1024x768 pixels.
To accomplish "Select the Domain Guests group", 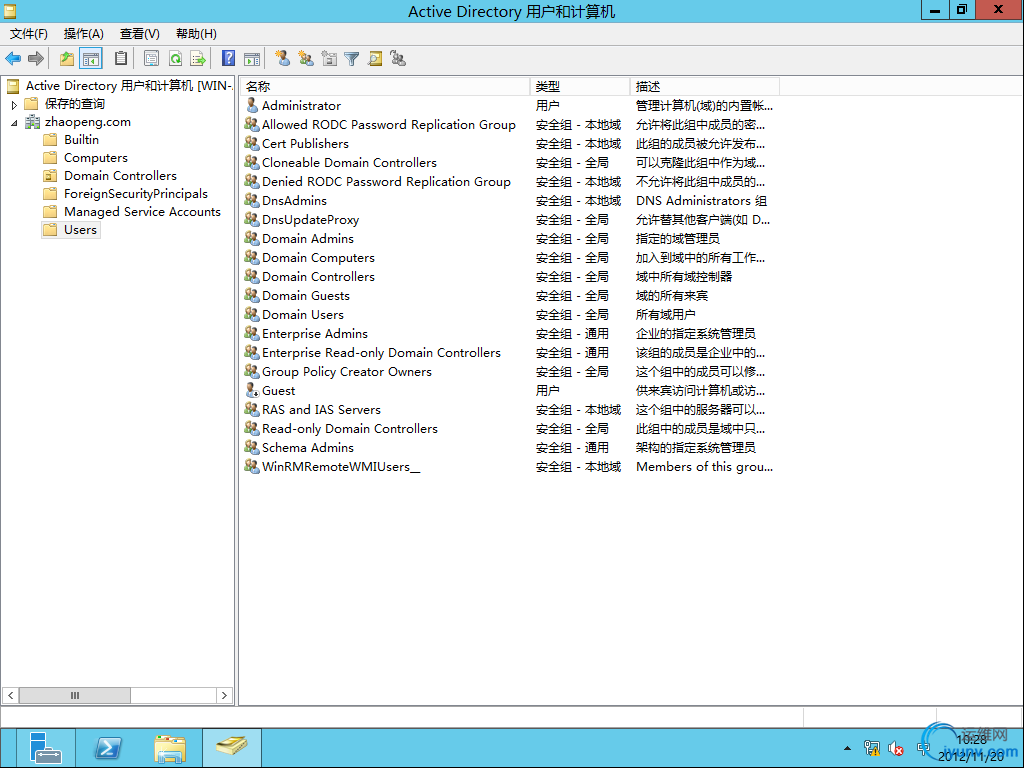I will (306, 296).
